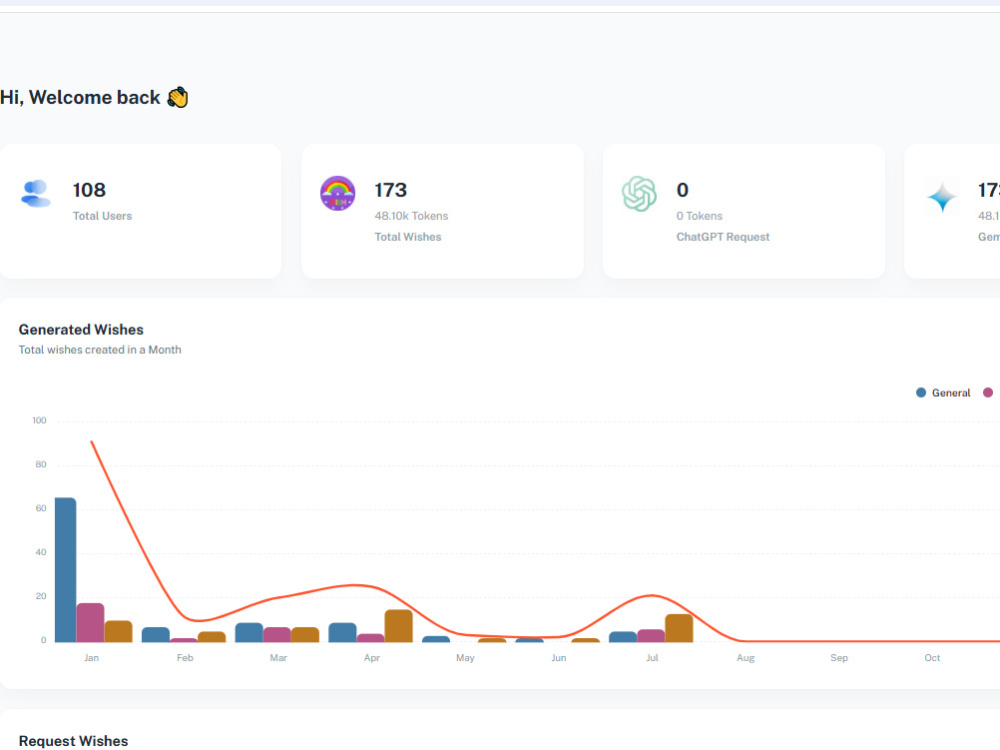This screenshot has width=1000, height=750.
Task: Click the Total Users label
Action: pyautogui.click(x=102, y=216)
